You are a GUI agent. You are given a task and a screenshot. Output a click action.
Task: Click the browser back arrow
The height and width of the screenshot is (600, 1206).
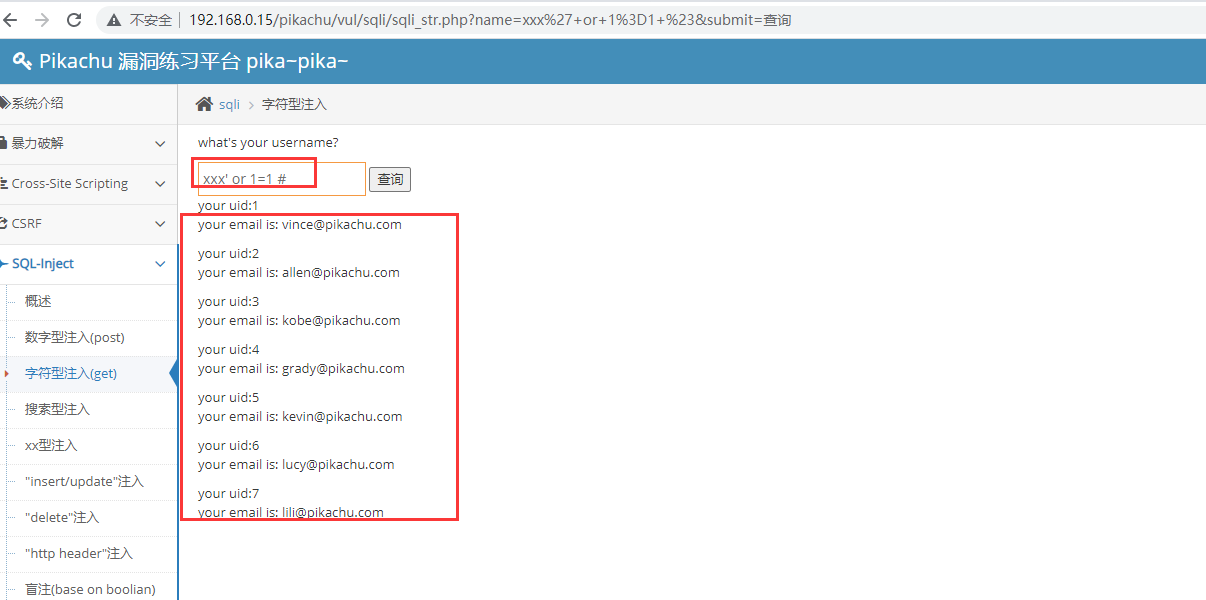14,20
